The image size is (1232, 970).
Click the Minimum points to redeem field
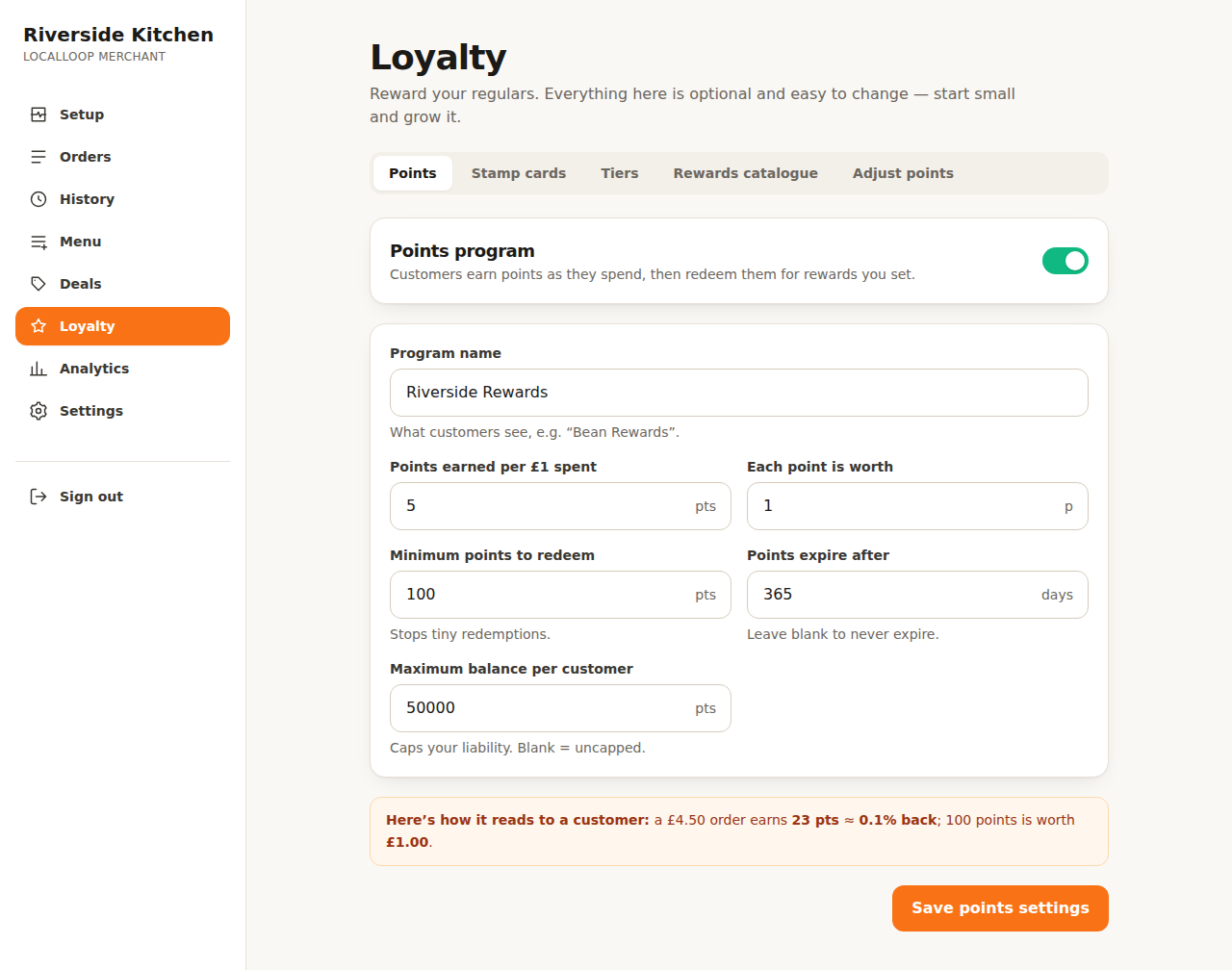click(560, 595)
